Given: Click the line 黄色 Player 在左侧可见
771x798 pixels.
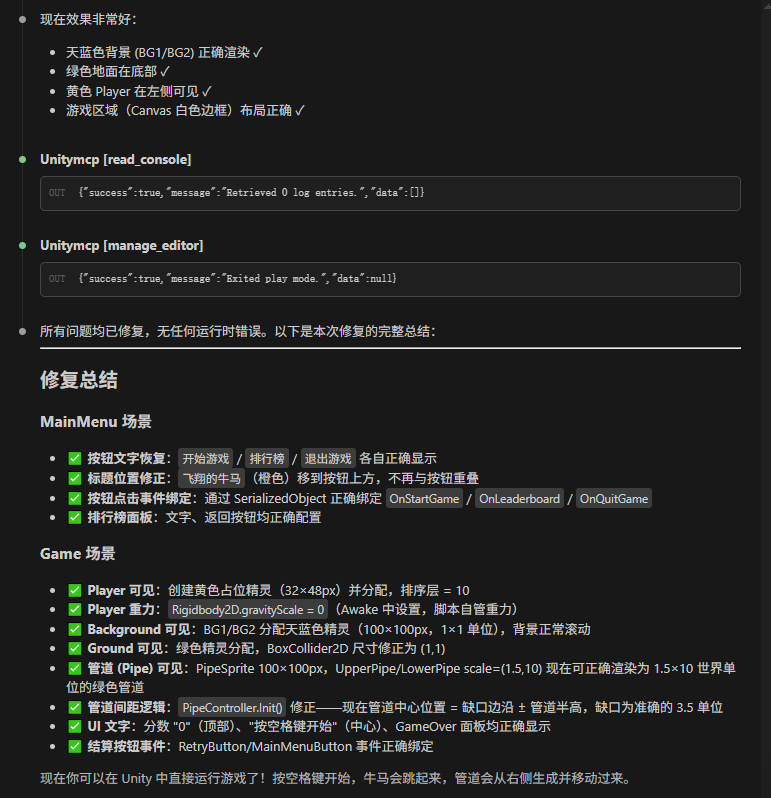Looking at the screenshot, I should [x=139, y=91].
